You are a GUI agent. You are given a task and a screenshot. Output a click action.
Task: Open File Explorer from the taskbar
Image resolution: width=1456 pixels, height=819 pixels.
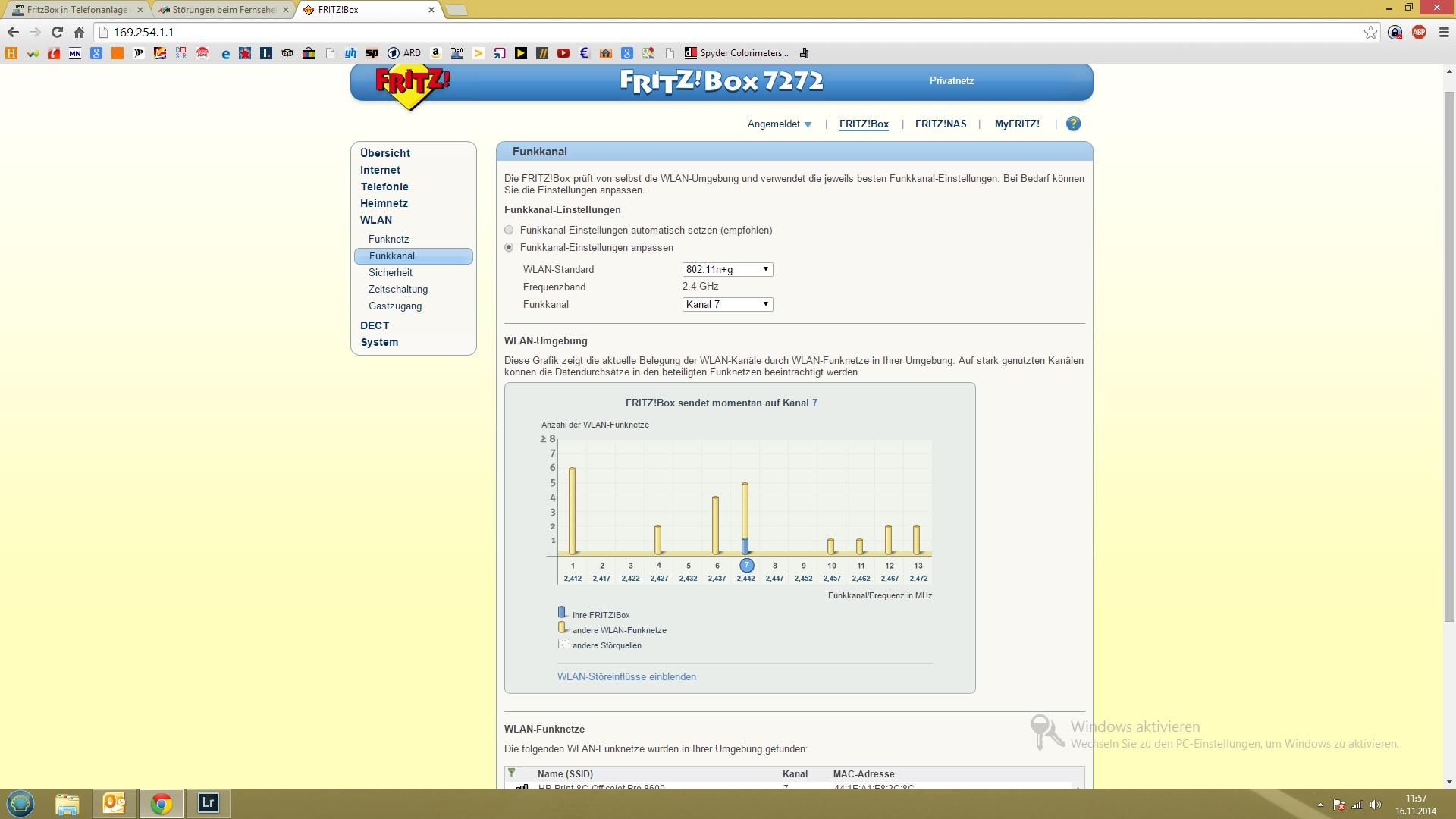[x=67, y=803]
